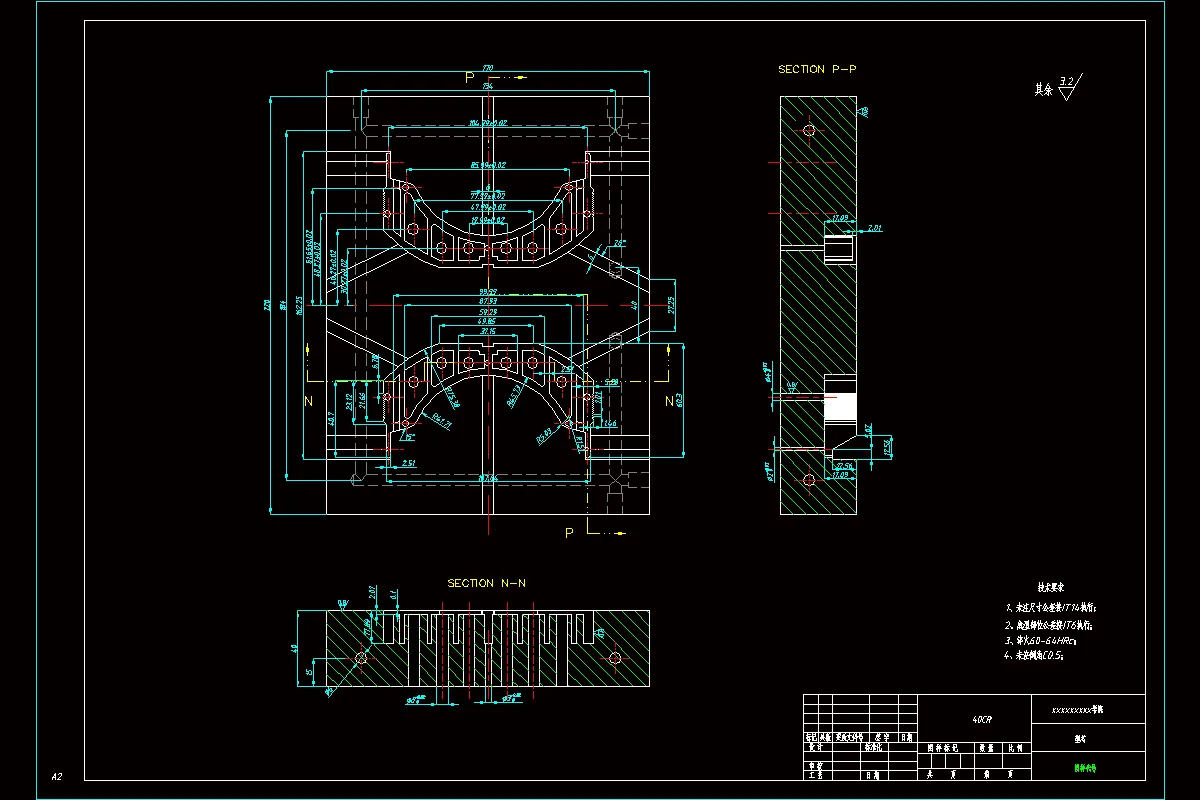Image resolution: width=1200 pixels, height=800 pixels.
Task: Select the '27.25' vertical dimension at right
Action: point(671,305)
